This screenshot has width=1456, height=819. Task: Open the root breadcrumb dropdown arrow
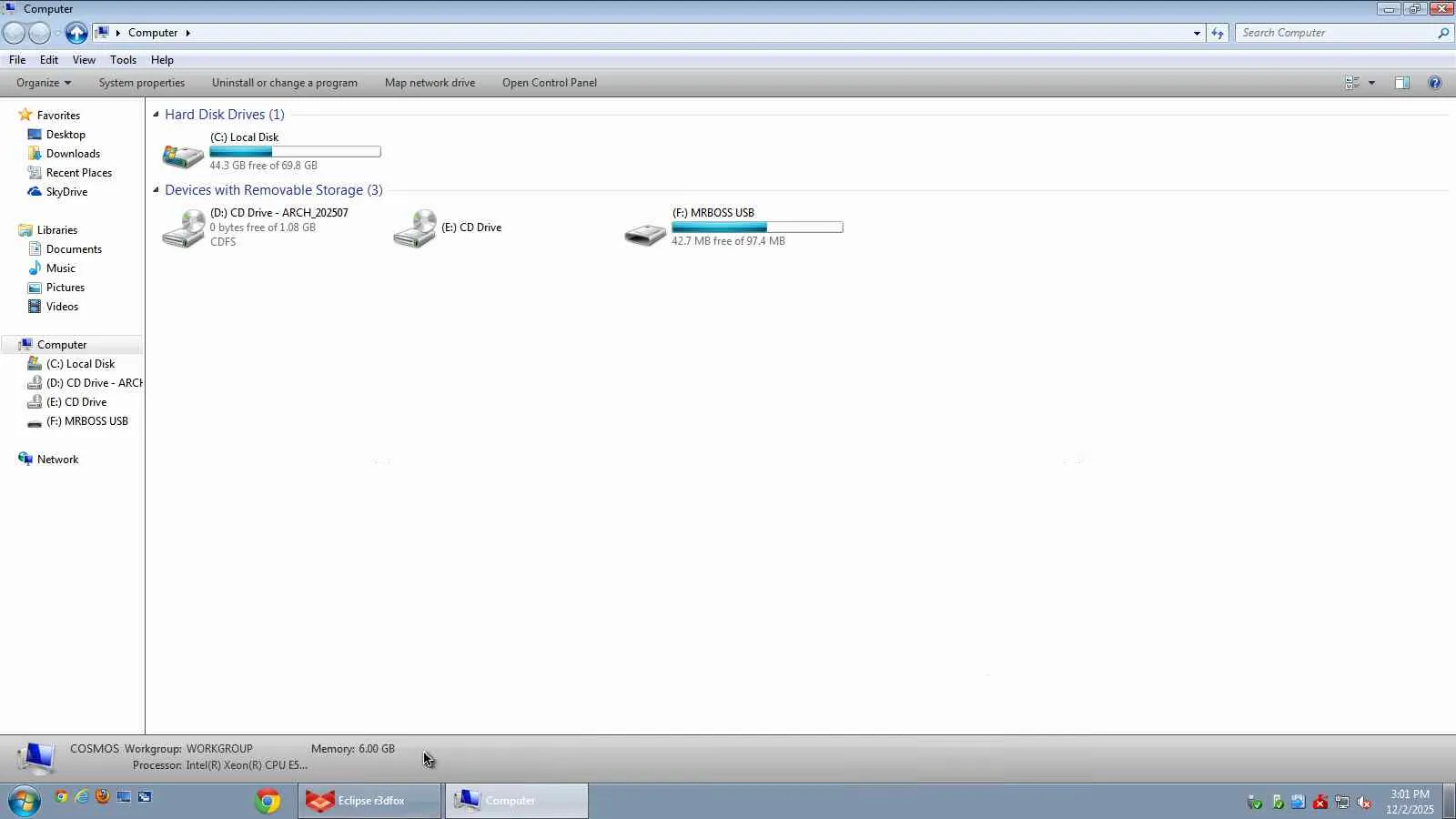click(x=117, y=33)
